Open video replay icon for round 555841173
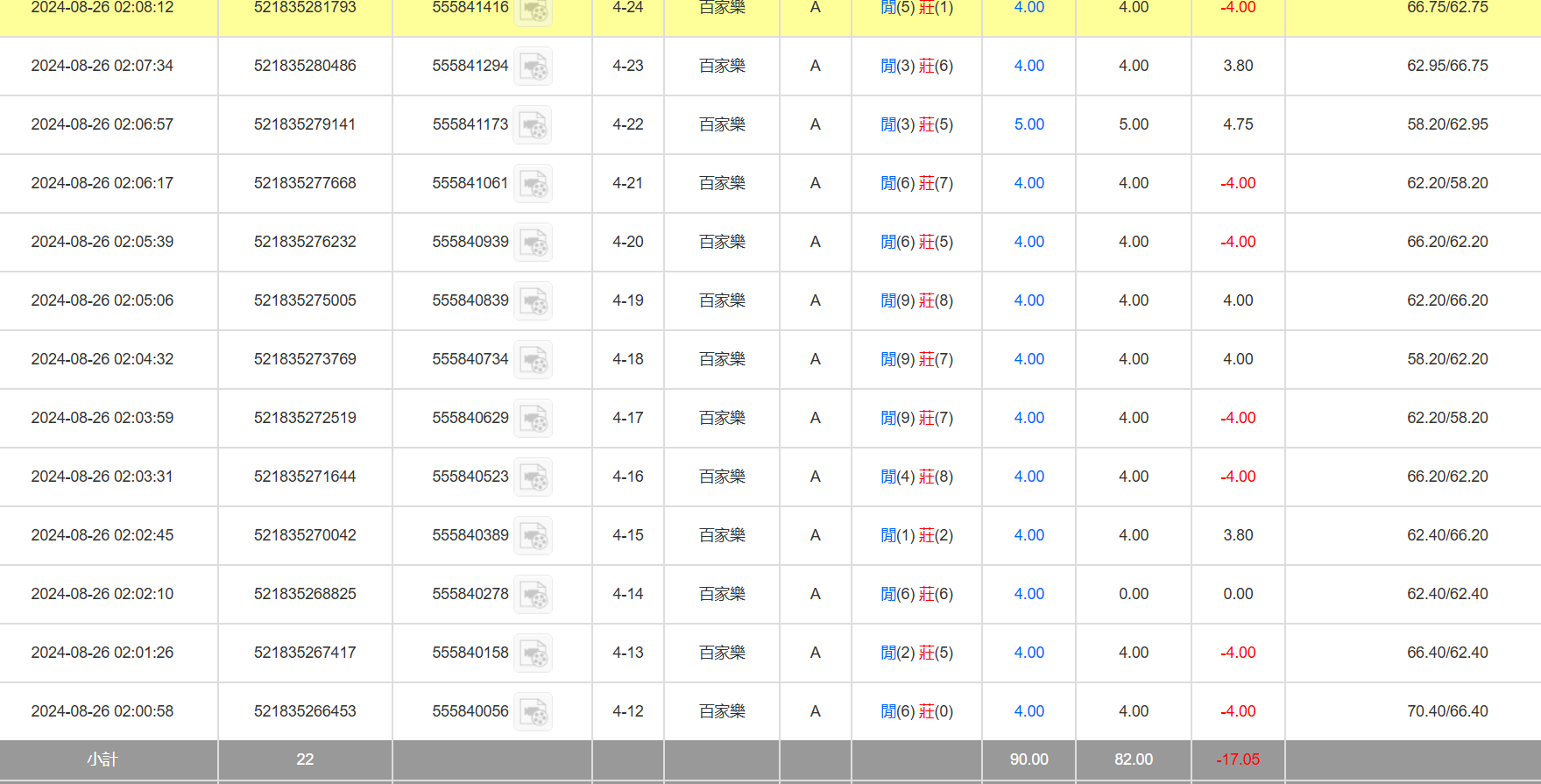This screenshot has width=1541, height=784. tap(533, 125)
